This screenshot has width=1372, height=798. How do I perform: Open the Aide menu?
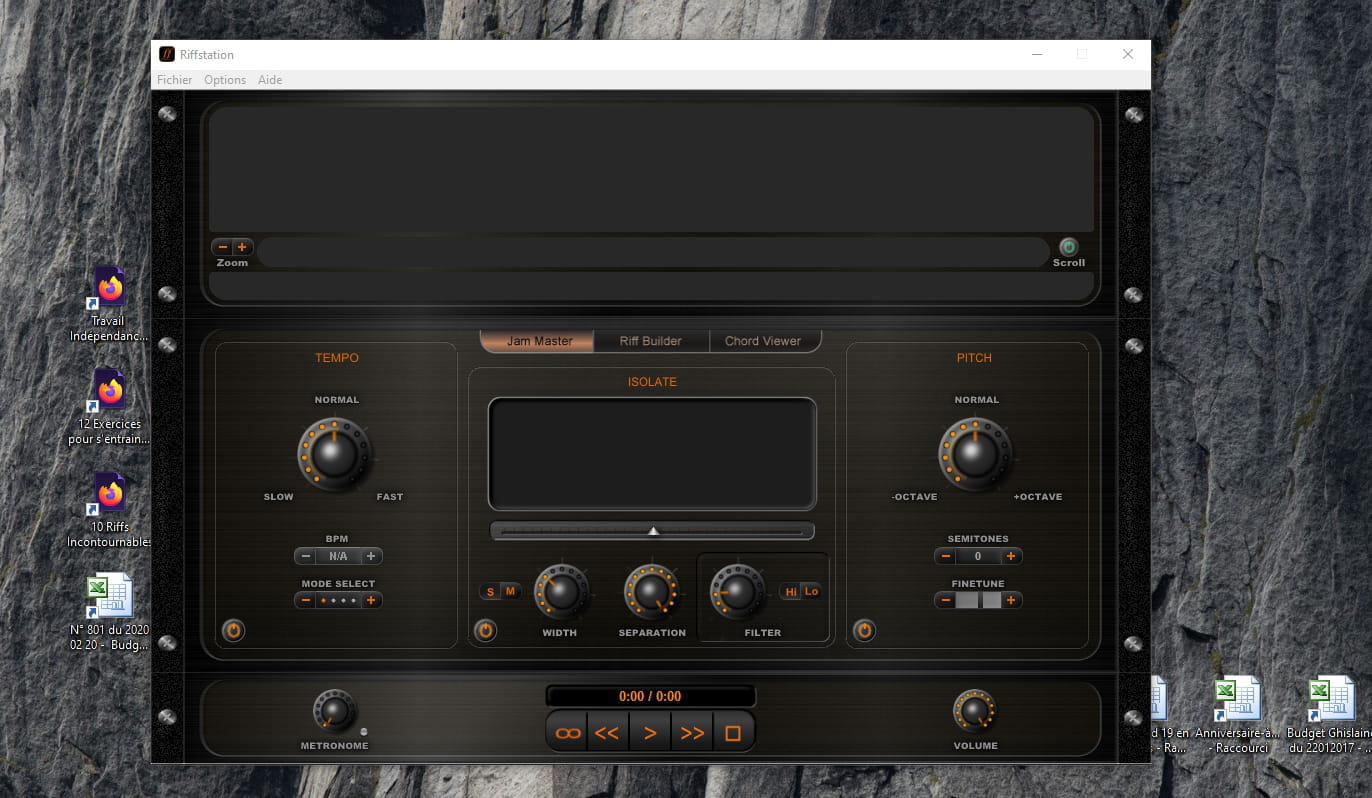(270, 80)
